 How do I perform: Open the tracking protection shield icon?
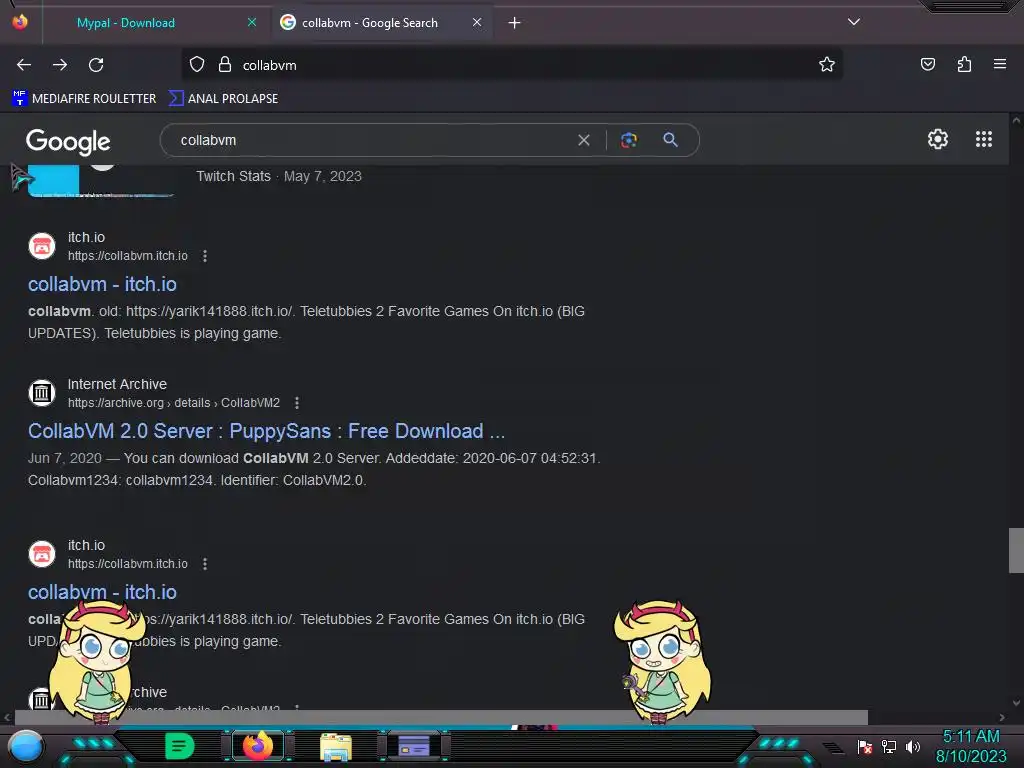click(197, 64)
